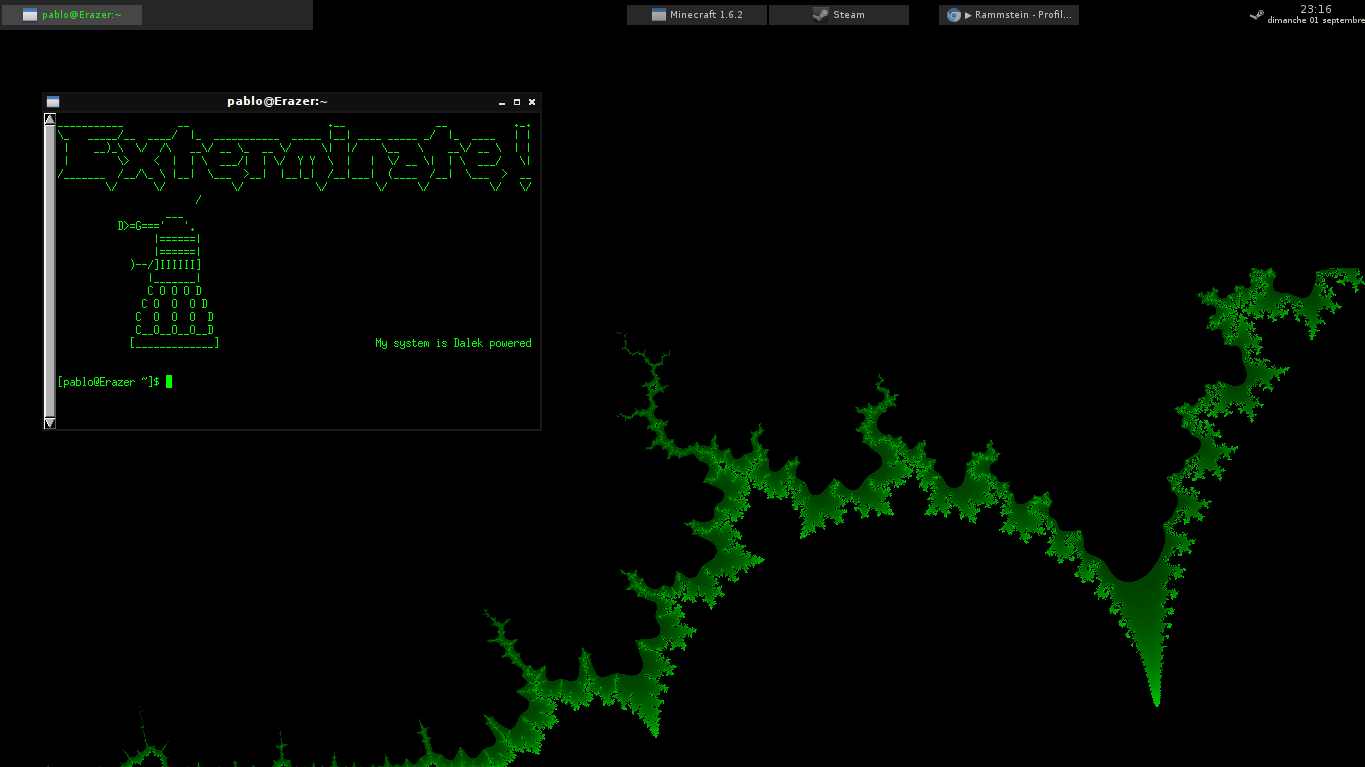Screen dimensions: 1365x767
Task: Click the text "My system is Dalek powered"
Action: pyautogui.click(x=453, y=343)
